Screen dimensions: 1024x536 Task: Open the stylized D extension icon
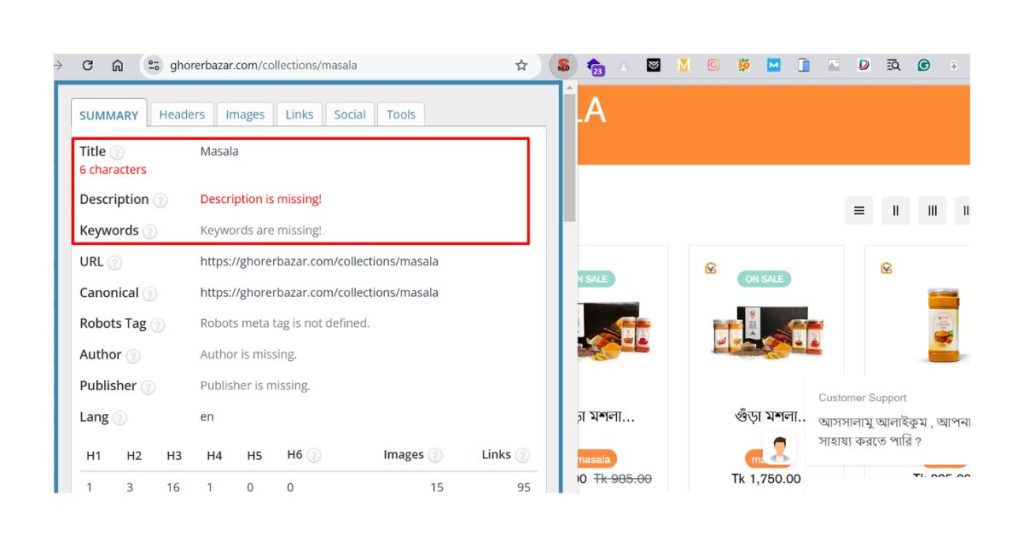[x=863, y=65]
